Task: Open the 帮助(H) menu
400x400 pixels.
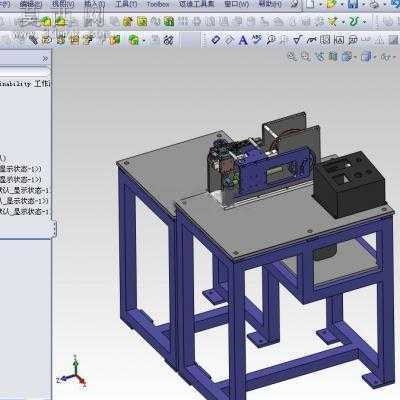Action: click(270, 4)
